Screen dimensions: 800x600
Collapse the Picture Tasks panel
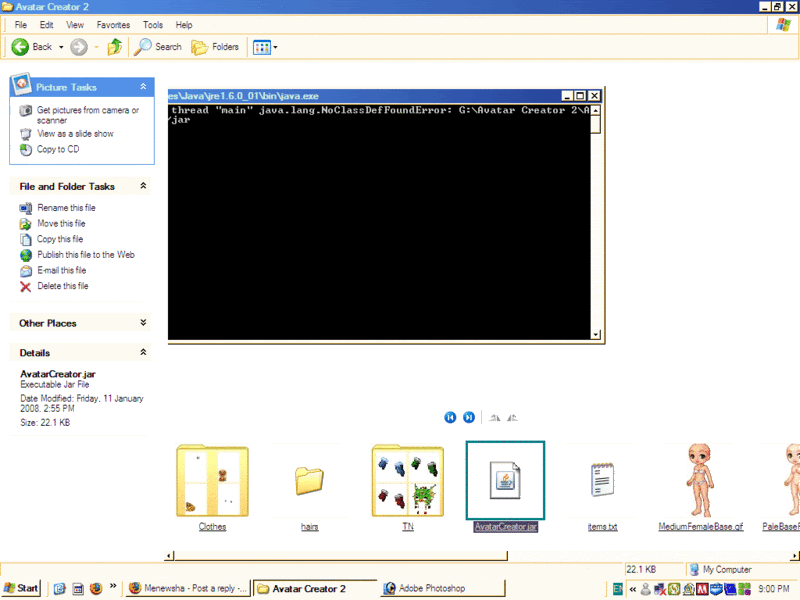143,87
